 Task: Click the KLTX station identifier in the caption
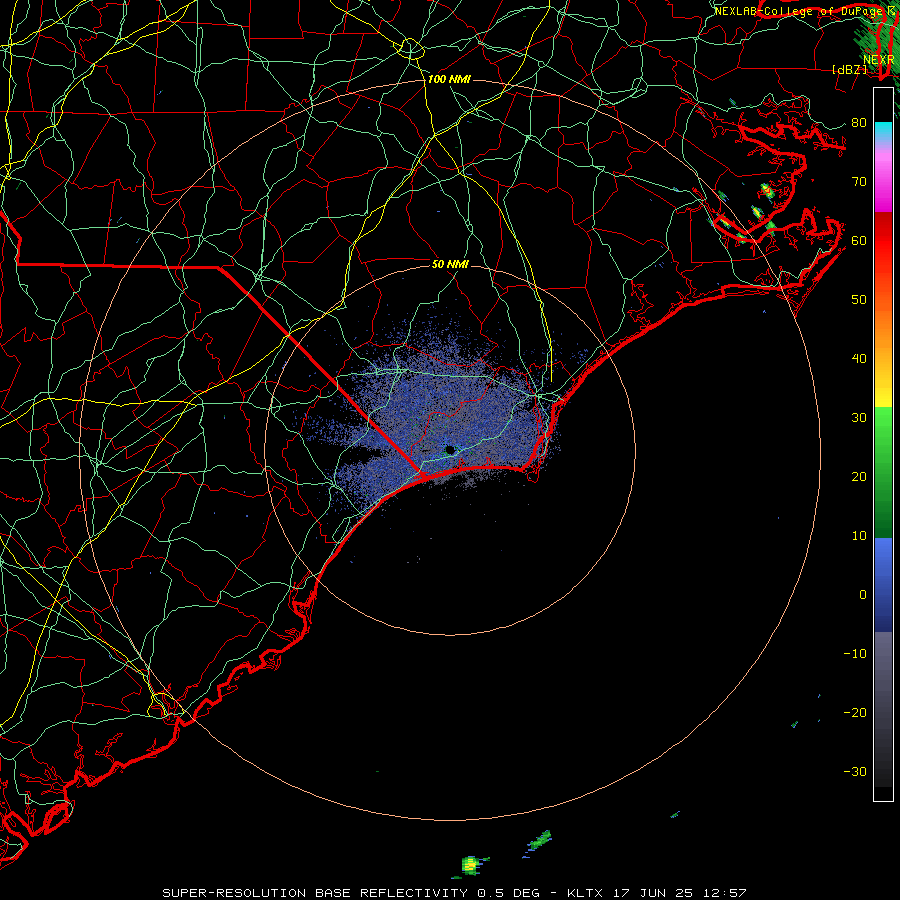(x=585, y=893)
